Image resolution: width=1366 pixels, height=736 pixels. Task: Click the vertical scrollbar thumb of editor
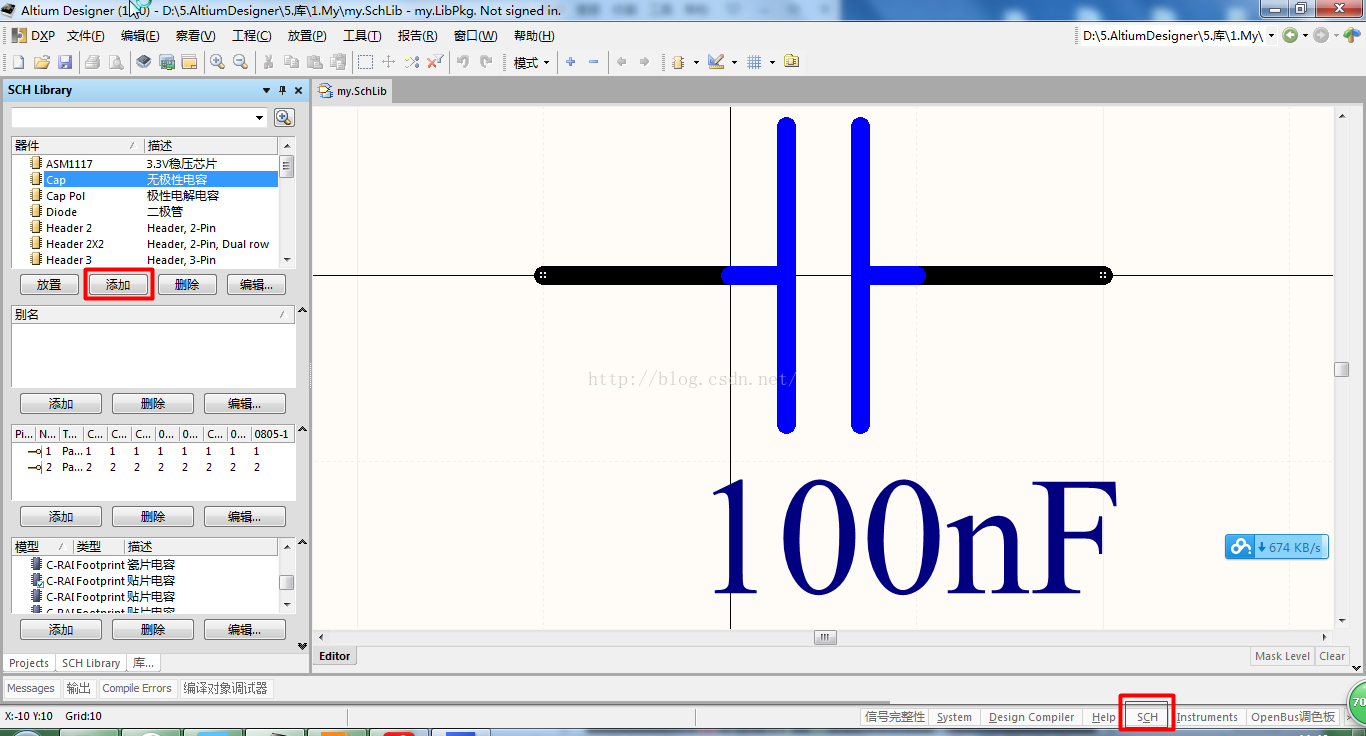coord(1341,369)
